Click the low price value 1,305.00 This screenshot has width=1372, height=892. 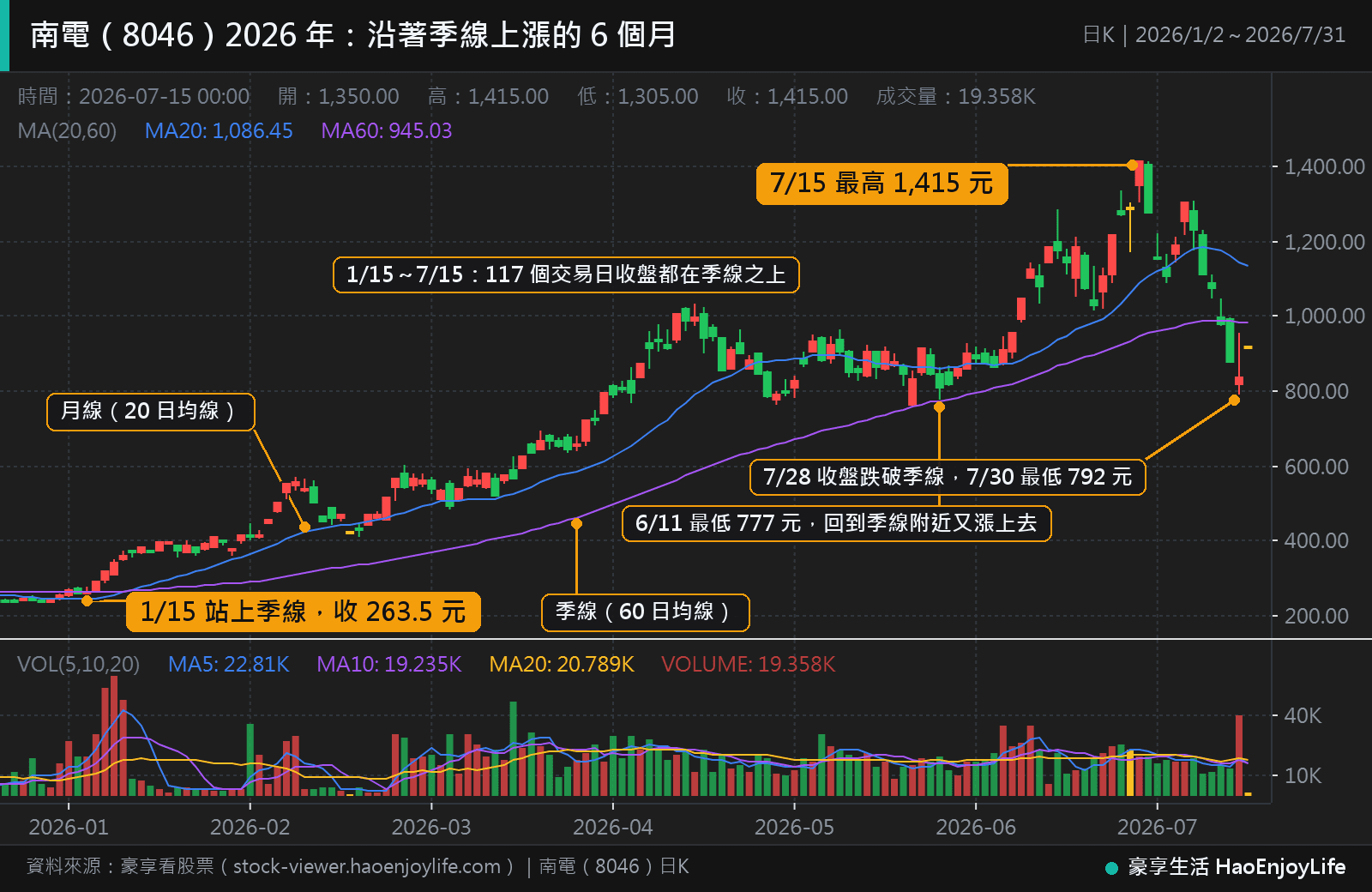(x=658, y=96)
